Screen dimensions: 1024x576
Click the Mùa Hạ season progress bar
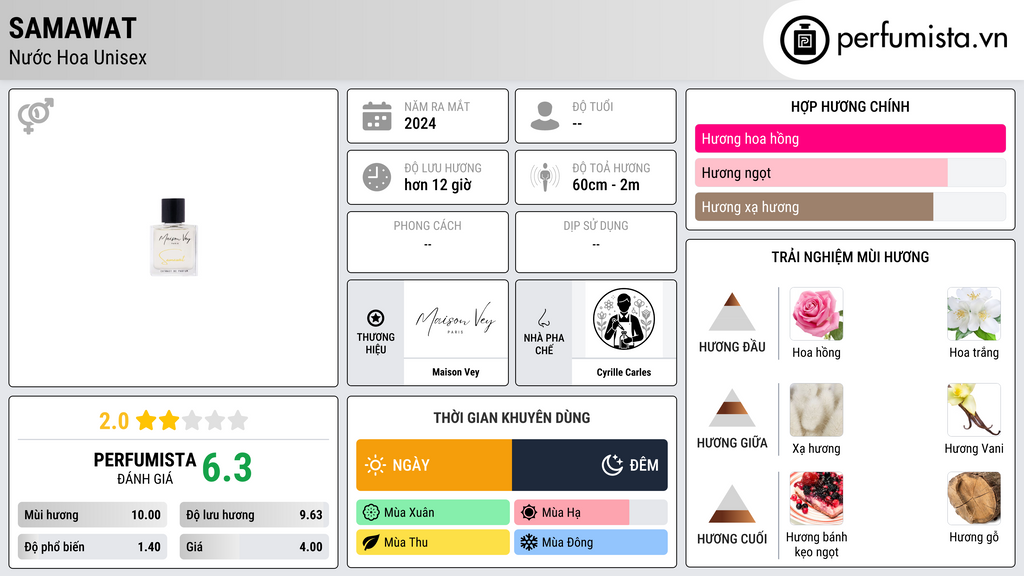coord(591,513)
